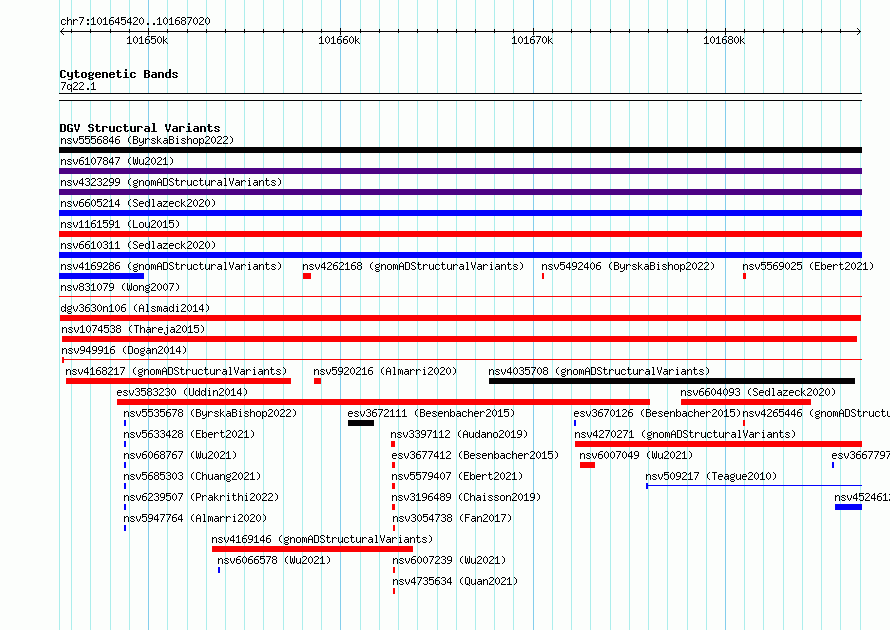This screenshot has width=890, height=630.
Task: Click the 101680k ruler position label
Action: (x=724, y=40)
